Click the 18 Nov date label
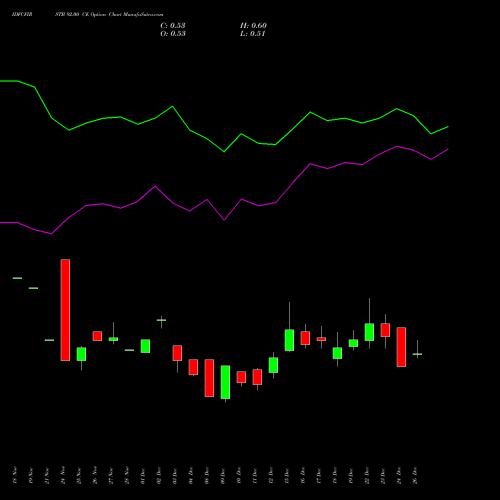The image size is (500, 500). point(15,475)
